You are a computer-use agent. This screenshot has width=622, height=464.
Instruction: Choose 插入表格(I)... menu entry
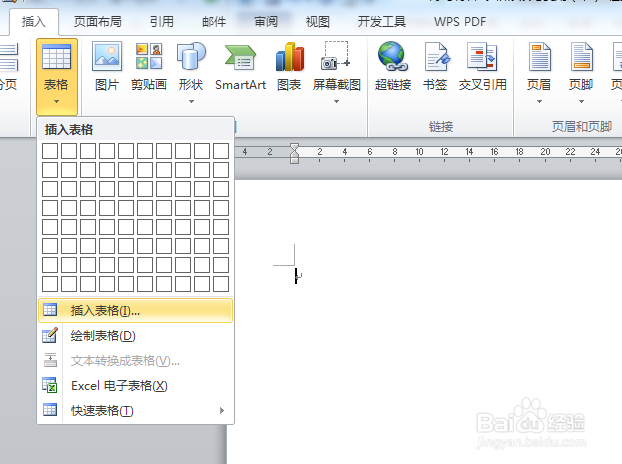136,311
